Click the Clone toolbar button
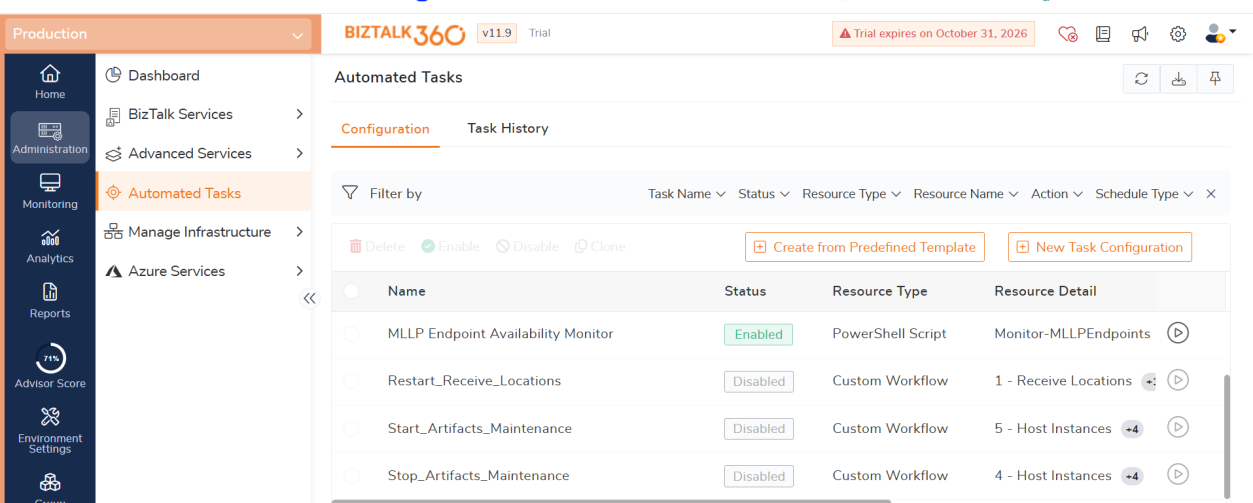The height and width of the screenshot is (503, 1253). click(600, 246)
